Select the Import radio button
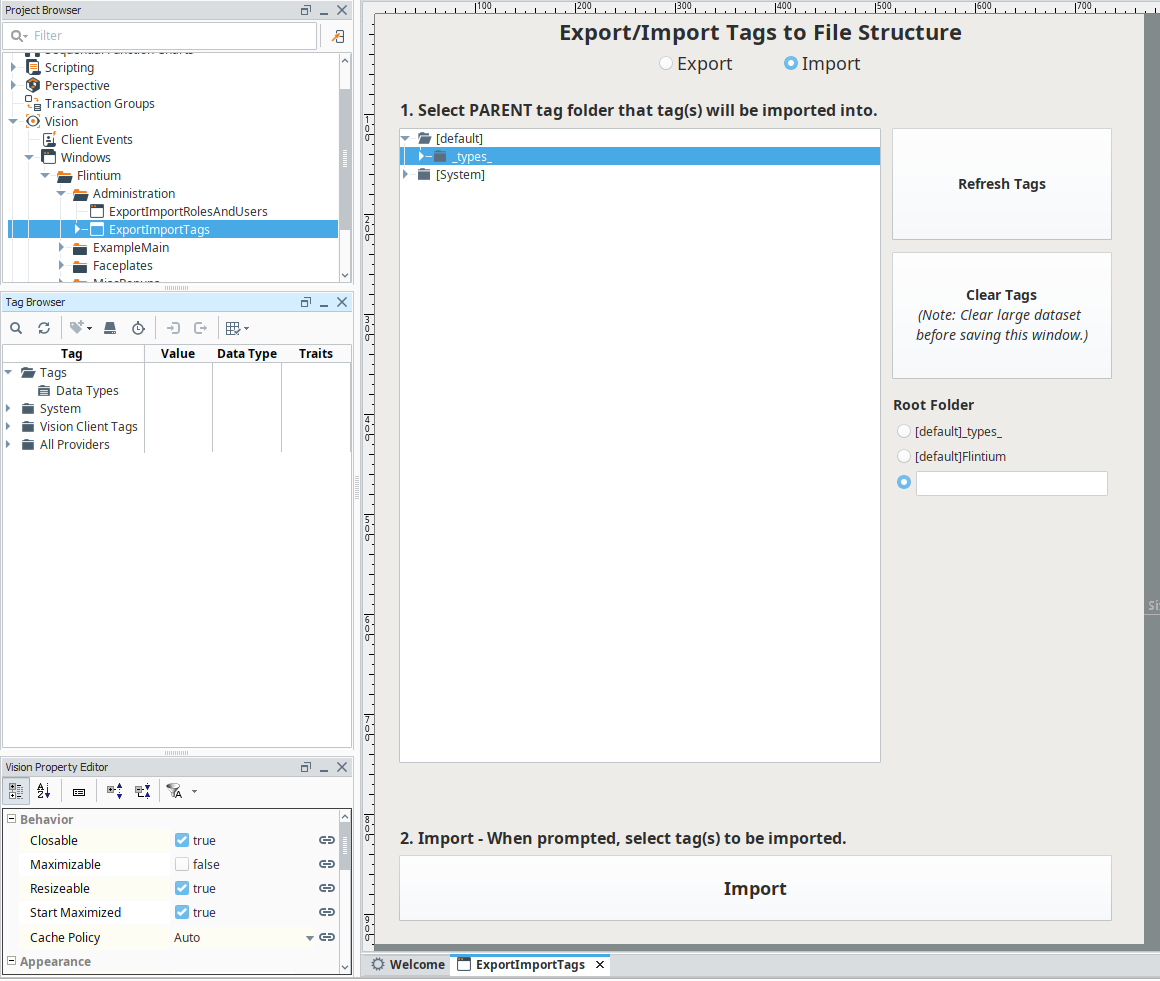Viewport: 1160px width, 981px height. click(791, 64)
